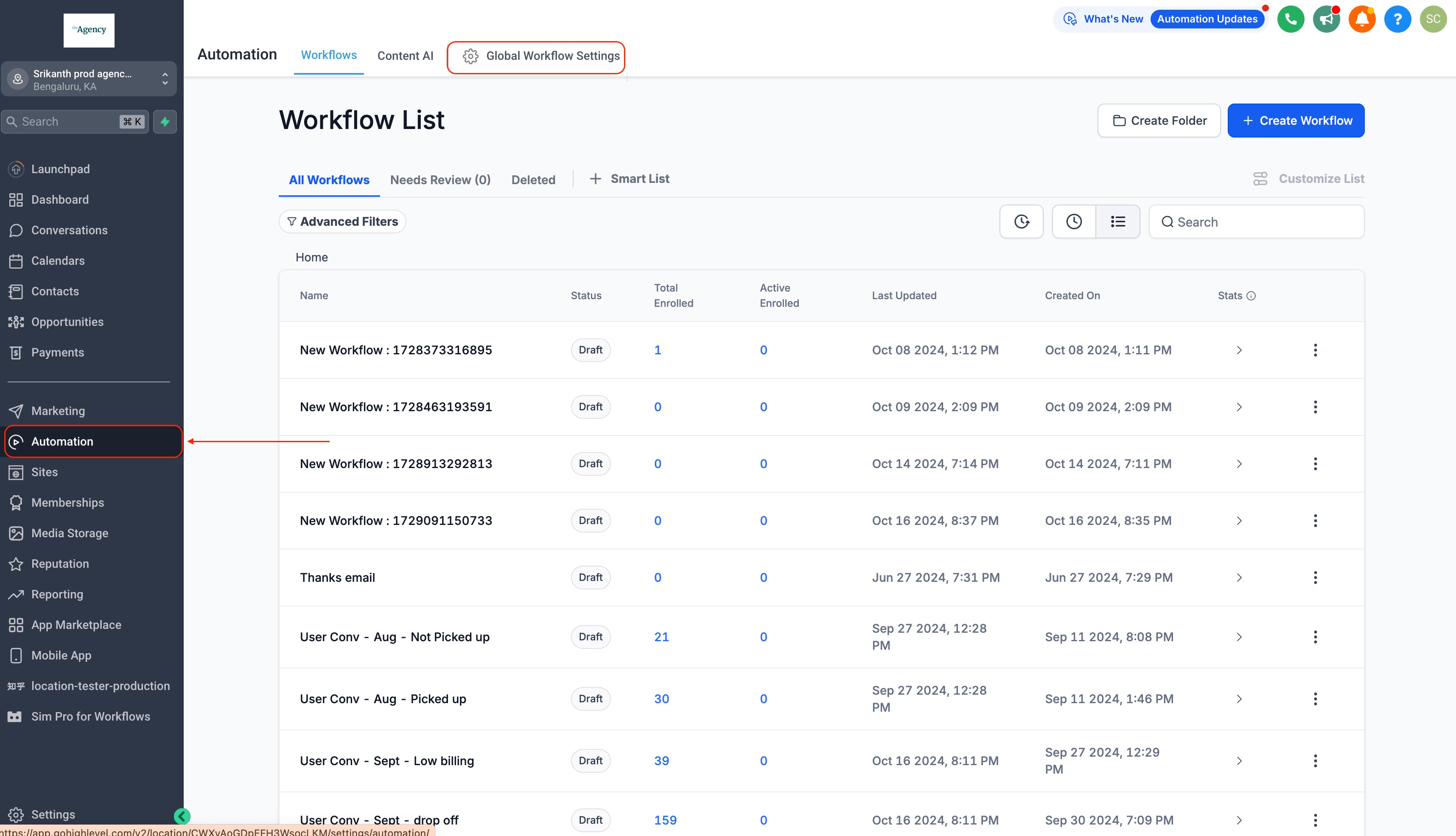Expand stats chevron for New Workflow 1728373316895
The image size is (1456, 836).
point(1238,350)
